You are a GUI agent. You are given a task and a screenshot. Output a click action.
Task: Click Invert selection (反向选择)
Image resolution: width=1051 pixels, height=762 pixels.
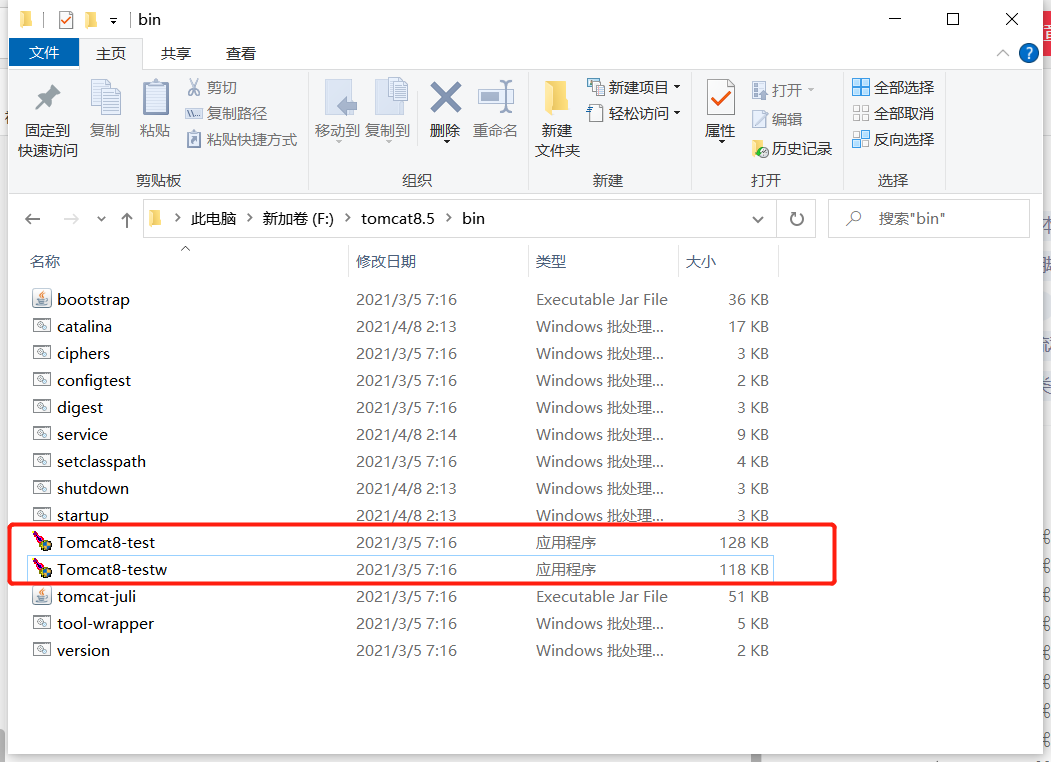893,139
